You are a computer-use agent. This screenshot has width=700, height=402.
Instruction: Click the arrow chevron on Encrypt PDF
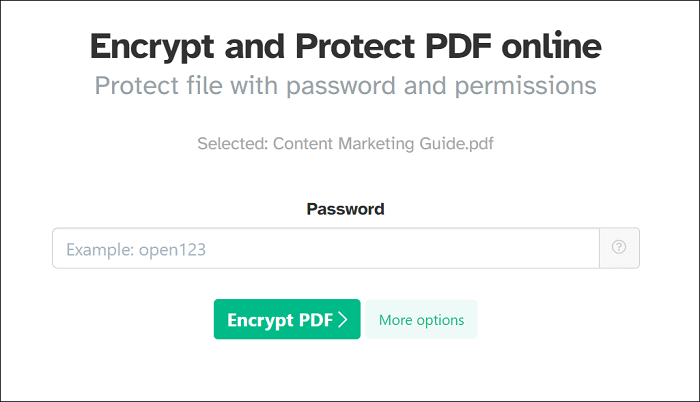pos(343,320)
